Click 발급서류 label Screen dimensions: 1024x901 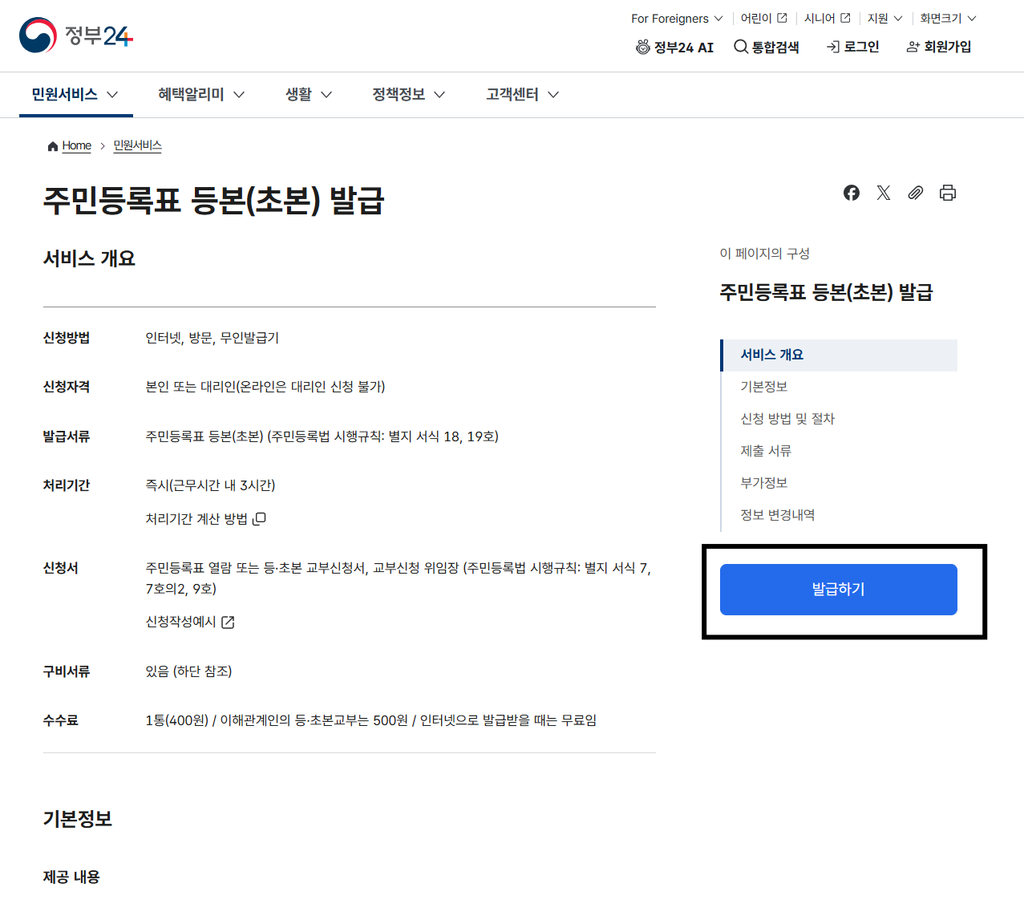pos(67,437)
